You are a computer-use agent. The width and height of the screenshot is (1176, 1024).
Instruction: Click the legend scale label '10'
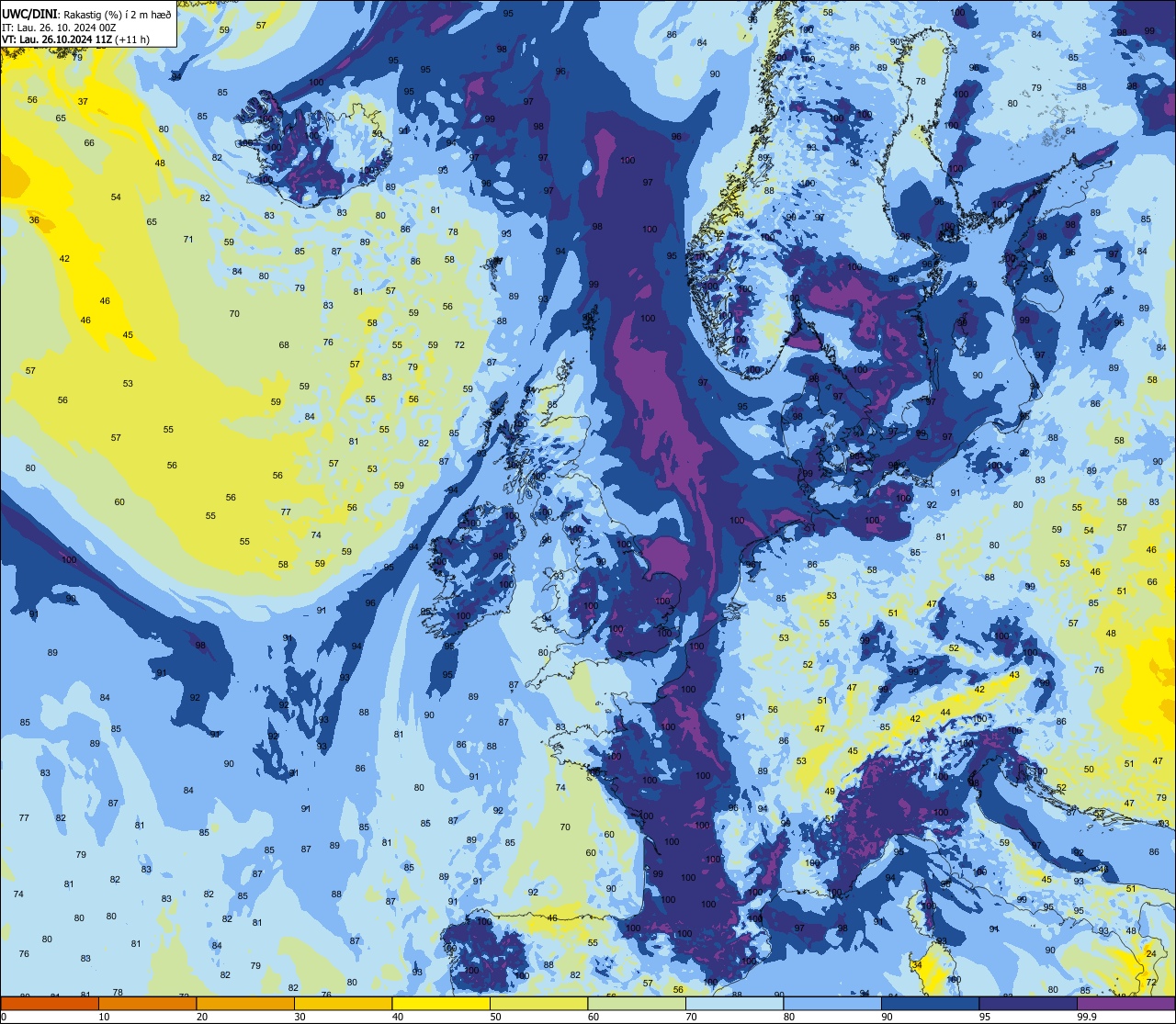click(104, 1018)
